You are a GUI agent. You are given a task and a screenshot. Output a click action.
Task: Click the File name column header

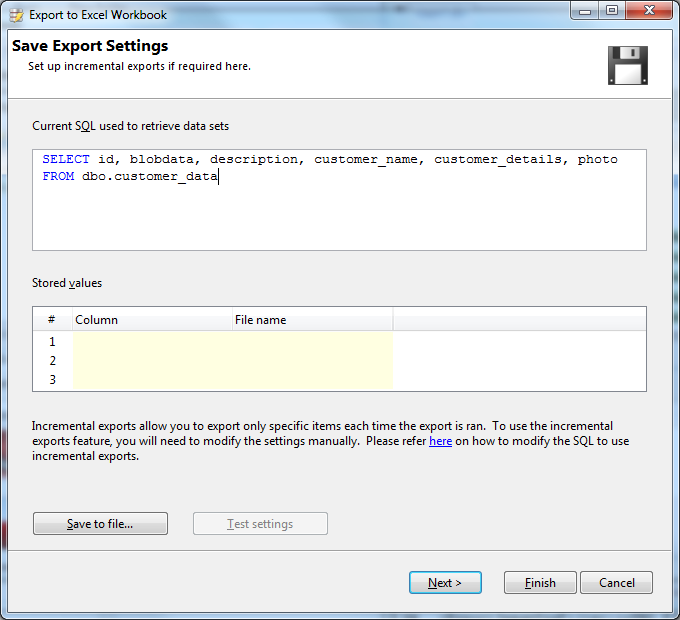click(x=312, y=320)
